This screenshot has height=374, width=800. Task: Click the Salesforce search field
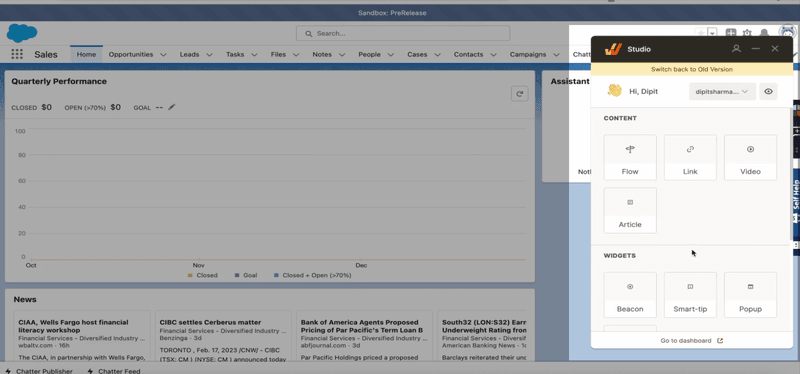[403, 33]
